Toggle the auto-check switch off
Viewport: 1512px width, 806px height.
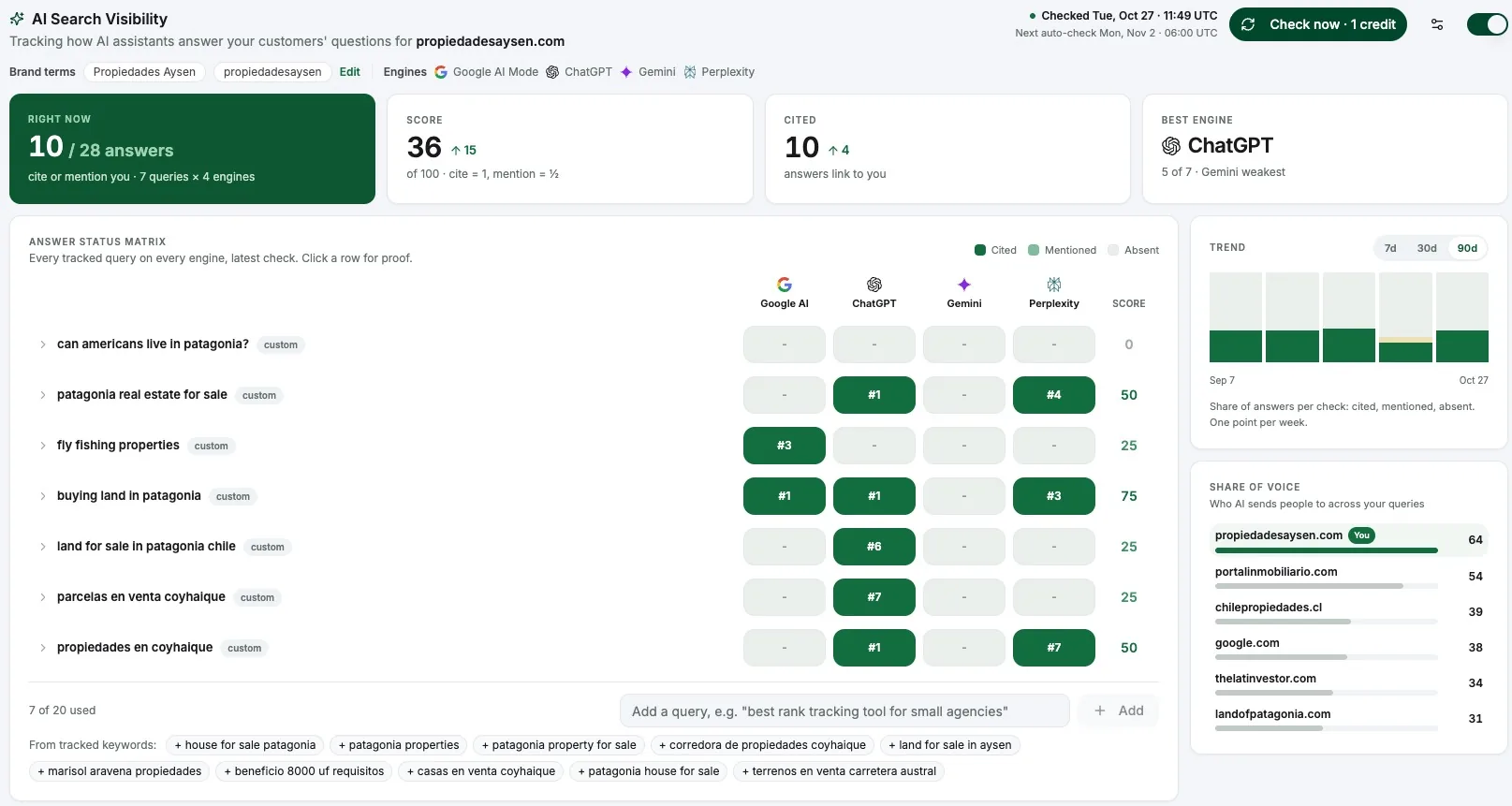pyautogui.click(x=1487, y=24)
